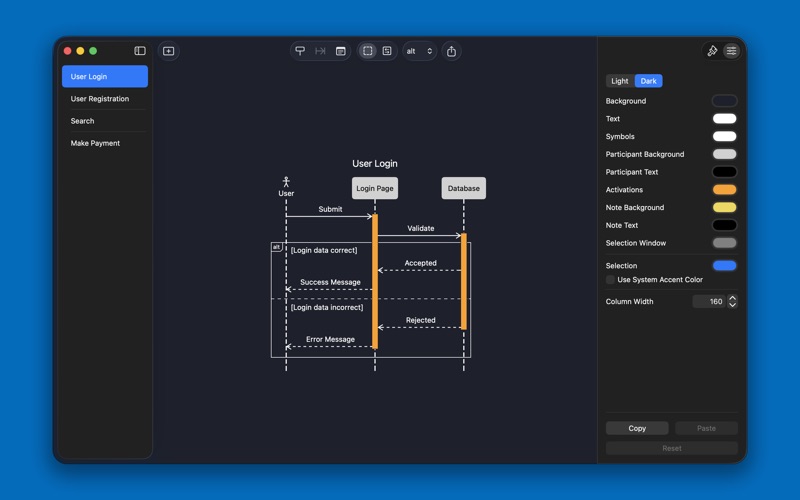
Task: Click the Paste button
Action: [x=706, y=428]
